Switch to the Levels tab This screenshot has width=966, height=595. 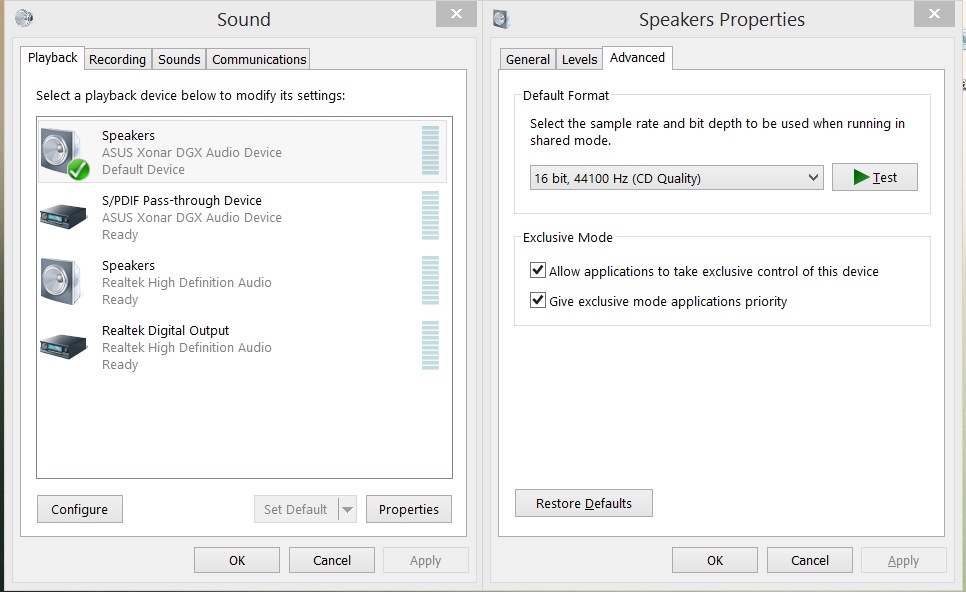coord(579,59)
